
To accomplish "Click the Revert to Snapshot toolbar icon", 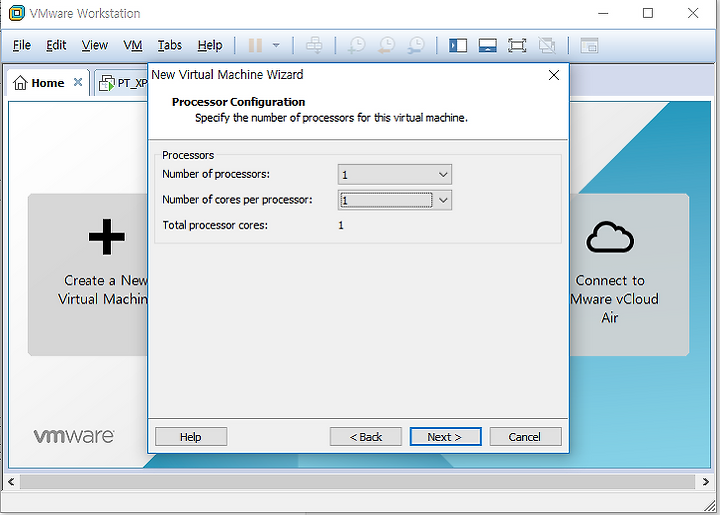I will 386,45.
